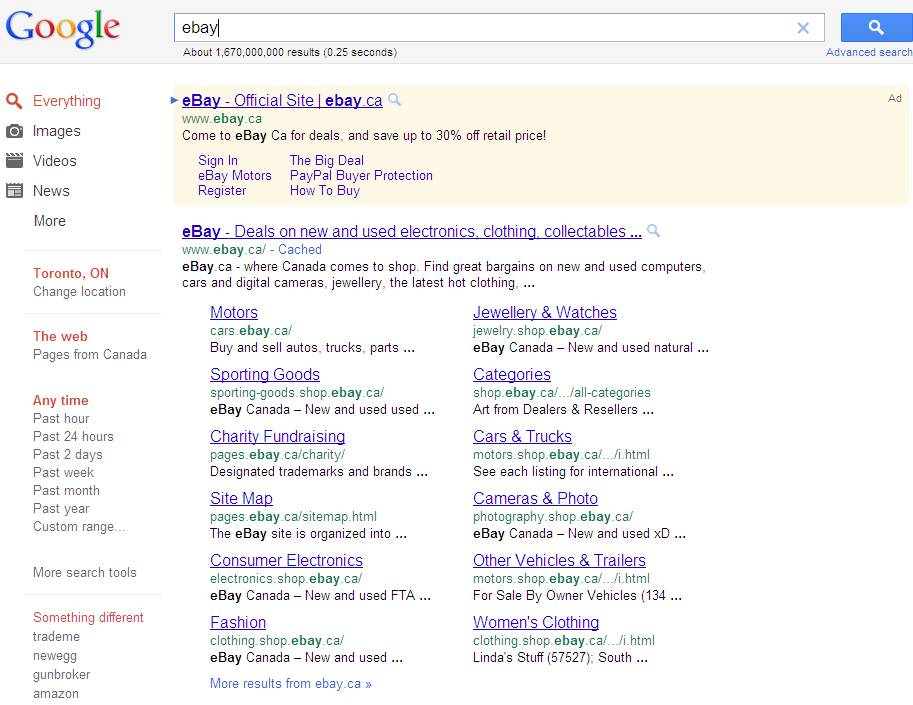Open Site Map sitelink
Image resolution: width=913 pixels, height=705 pixels.
pos(241,498)
